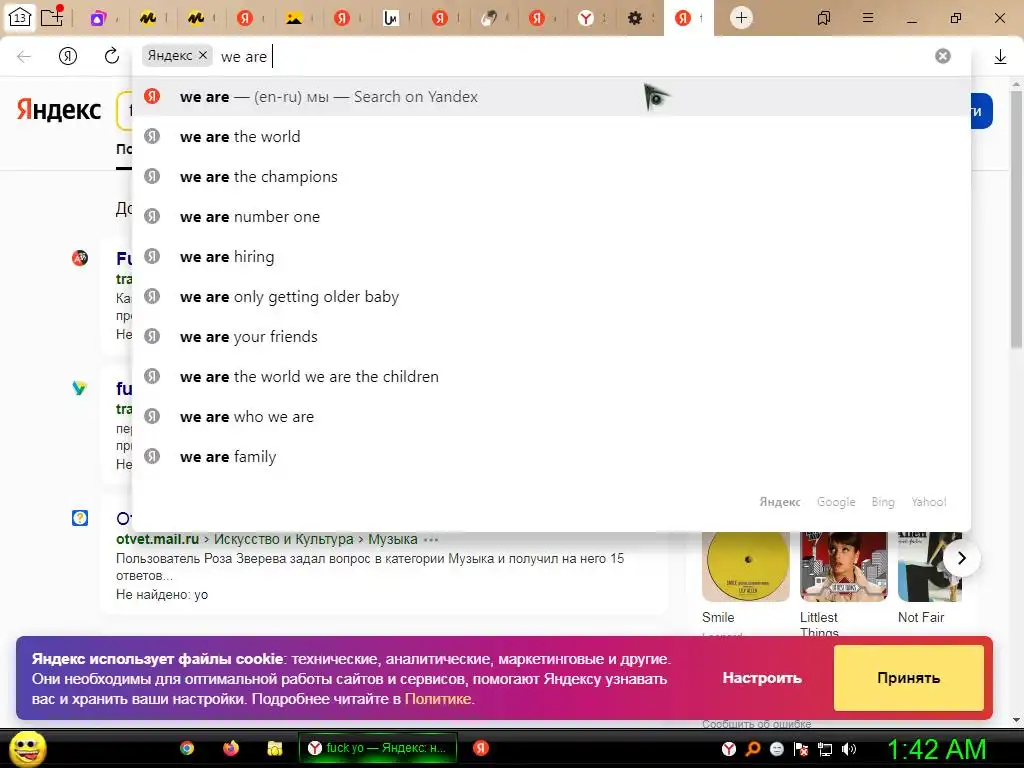Launch Chrome from the taskbar
Screen dimensions: 1024x768
coord(187,748)
